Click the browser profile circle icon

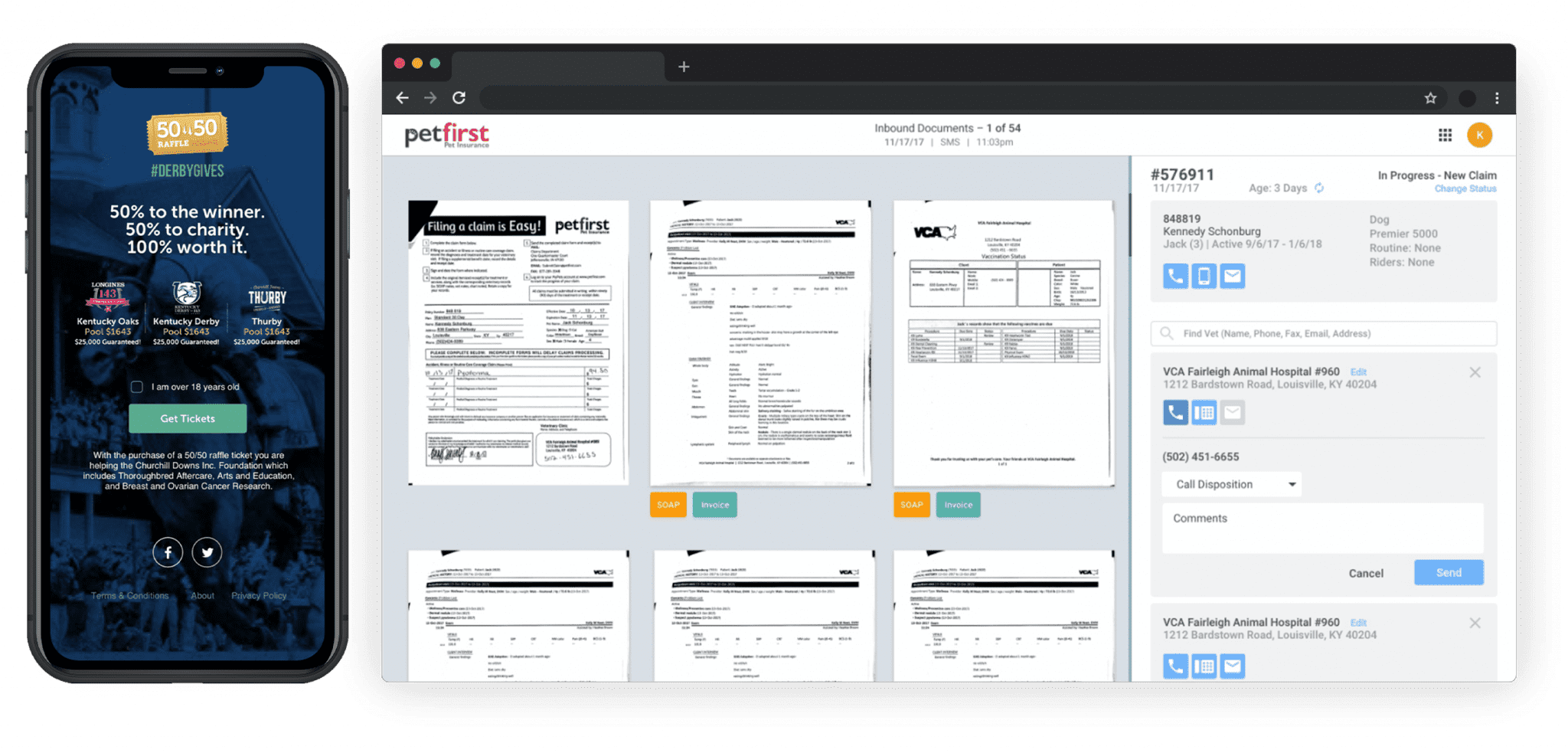1467,98
